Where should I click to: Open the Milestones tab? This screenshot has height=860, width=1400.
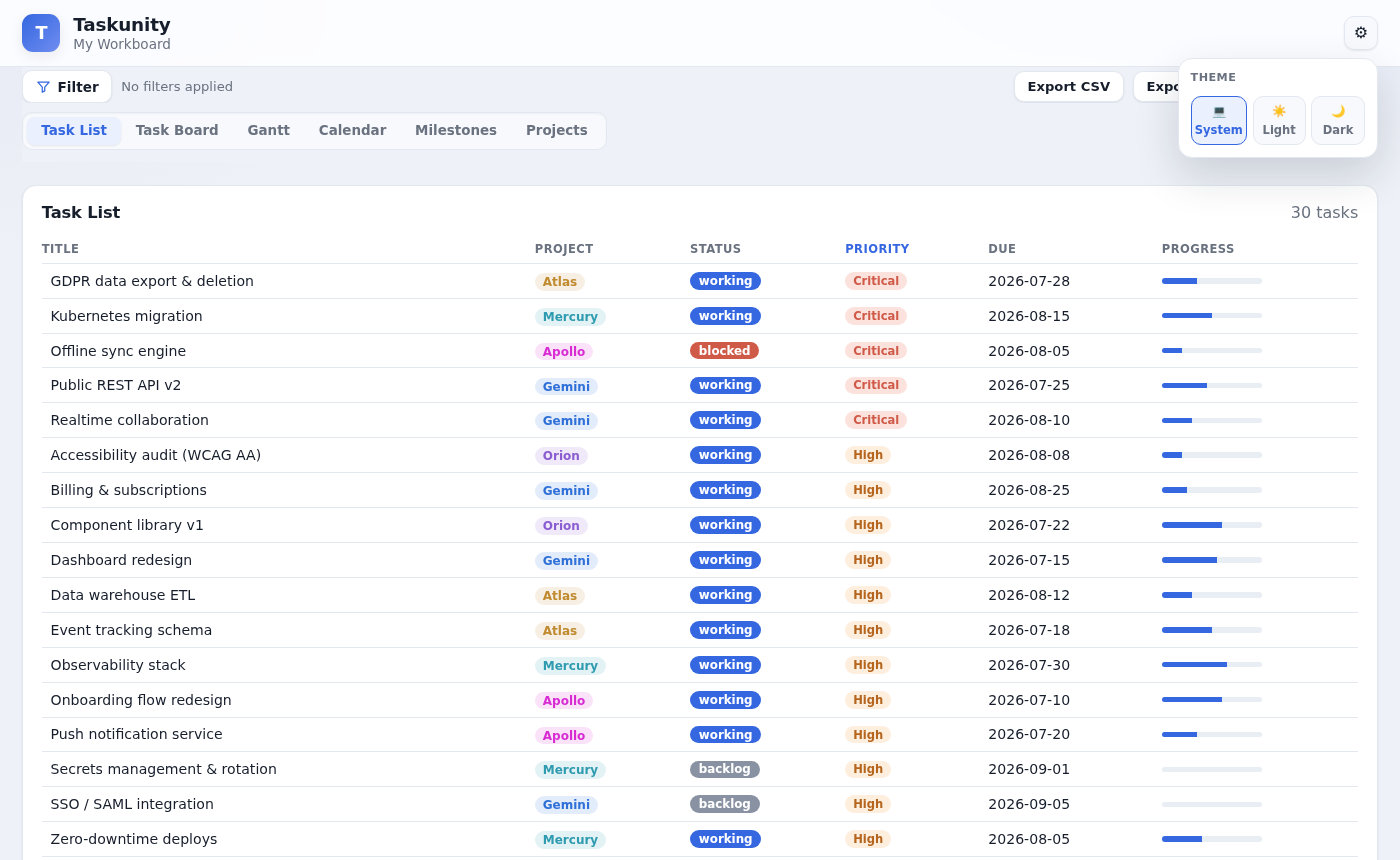coord(456,131)
